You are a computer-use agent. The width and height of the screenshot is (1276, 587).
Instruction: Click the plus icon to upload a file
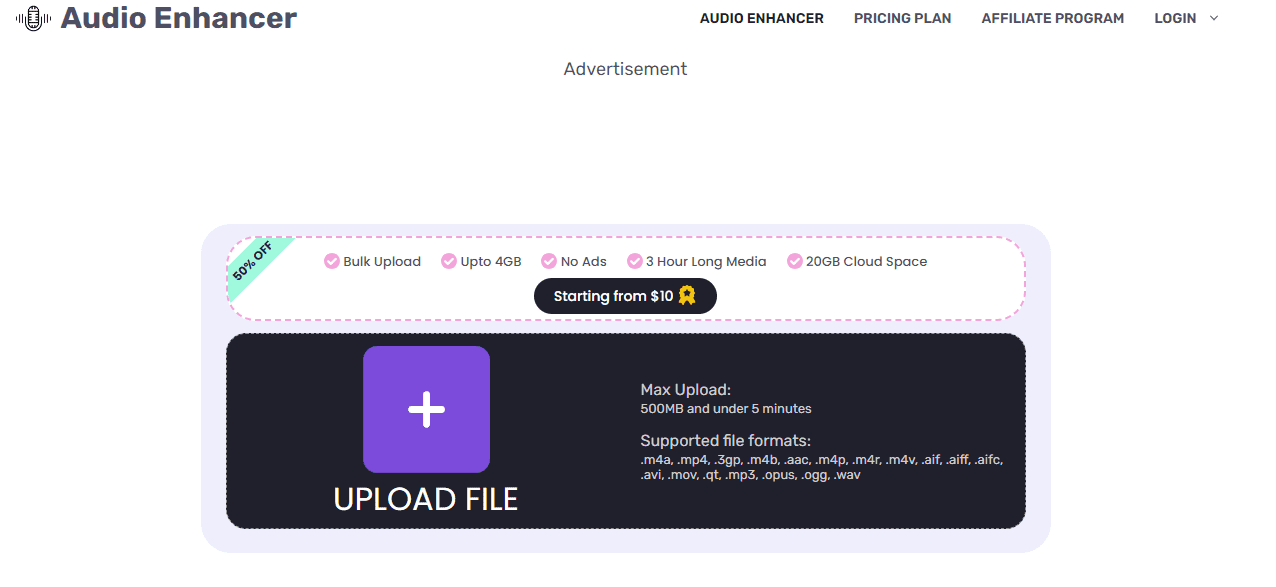tap(426, 408)
